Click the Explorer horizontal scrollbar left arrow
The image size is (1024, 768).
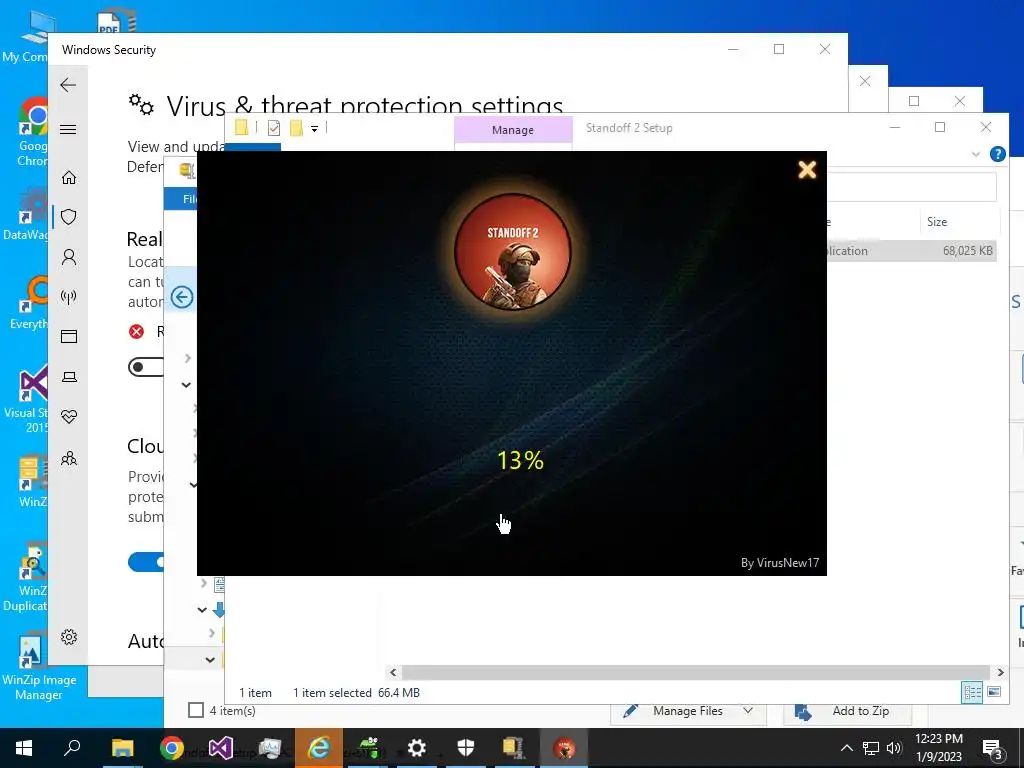[x=393, y=672]
